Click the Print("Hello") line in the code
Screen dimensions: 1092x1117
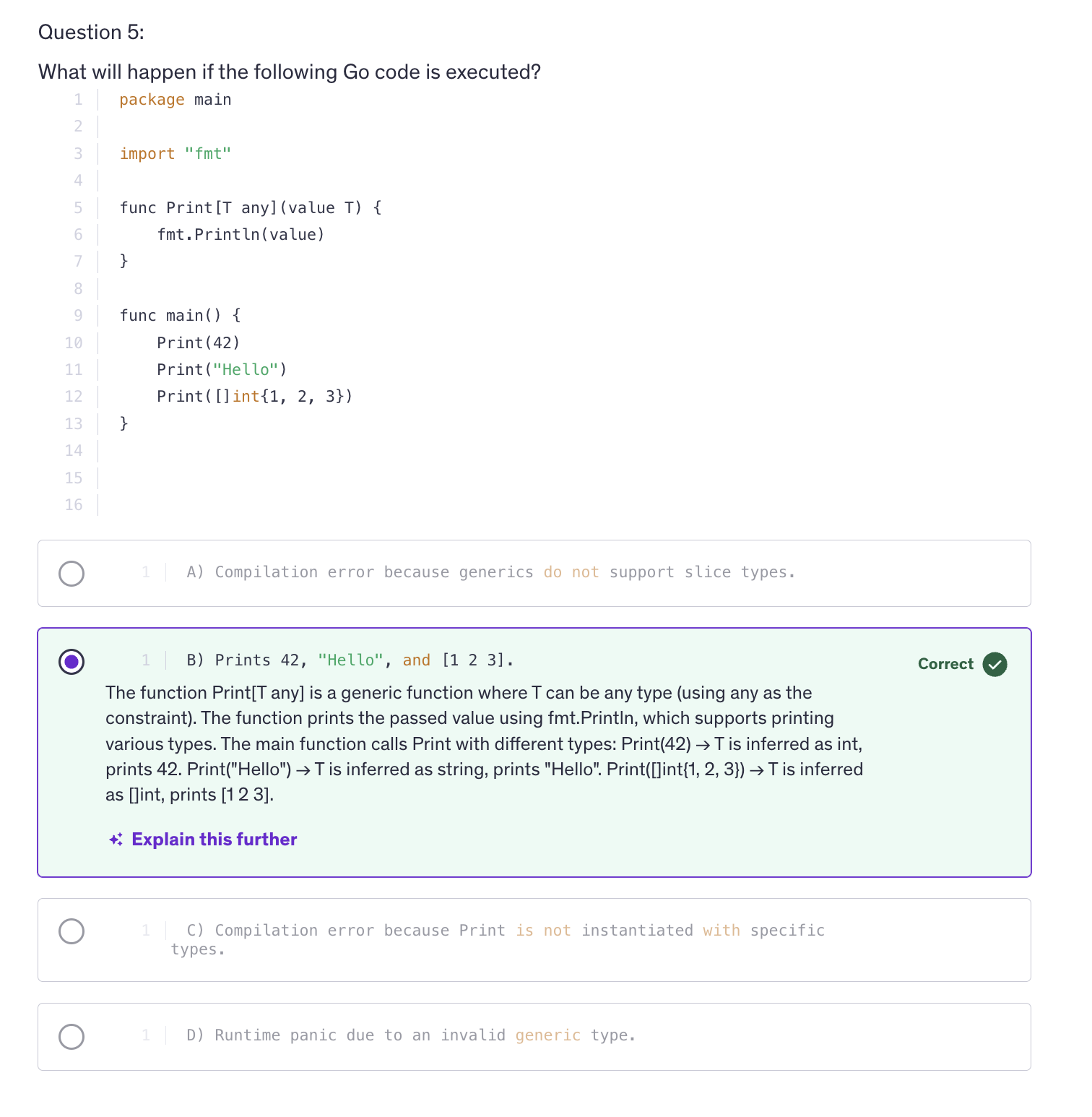coord(221,369)
